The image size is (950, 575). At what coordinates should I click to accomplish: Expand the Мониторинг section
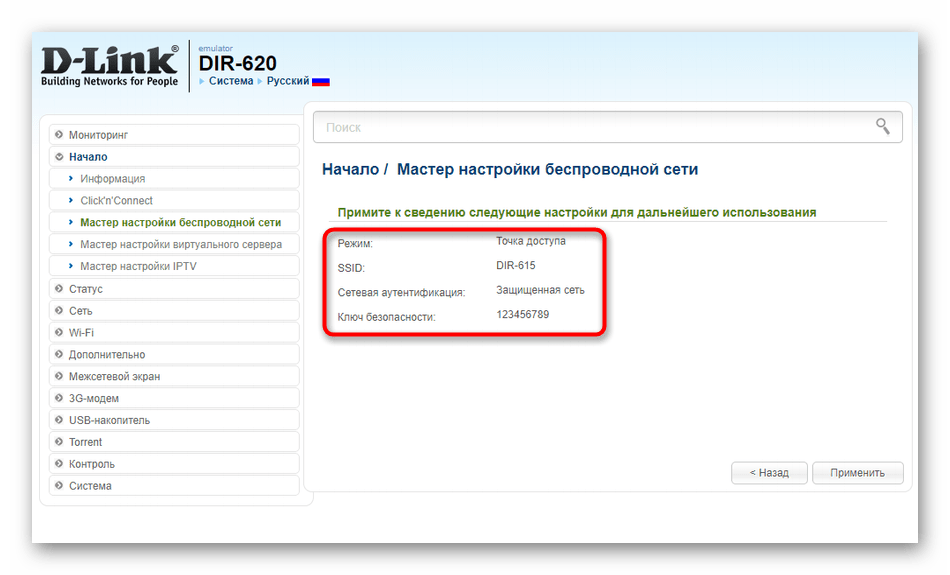click(x=98, y=135)
